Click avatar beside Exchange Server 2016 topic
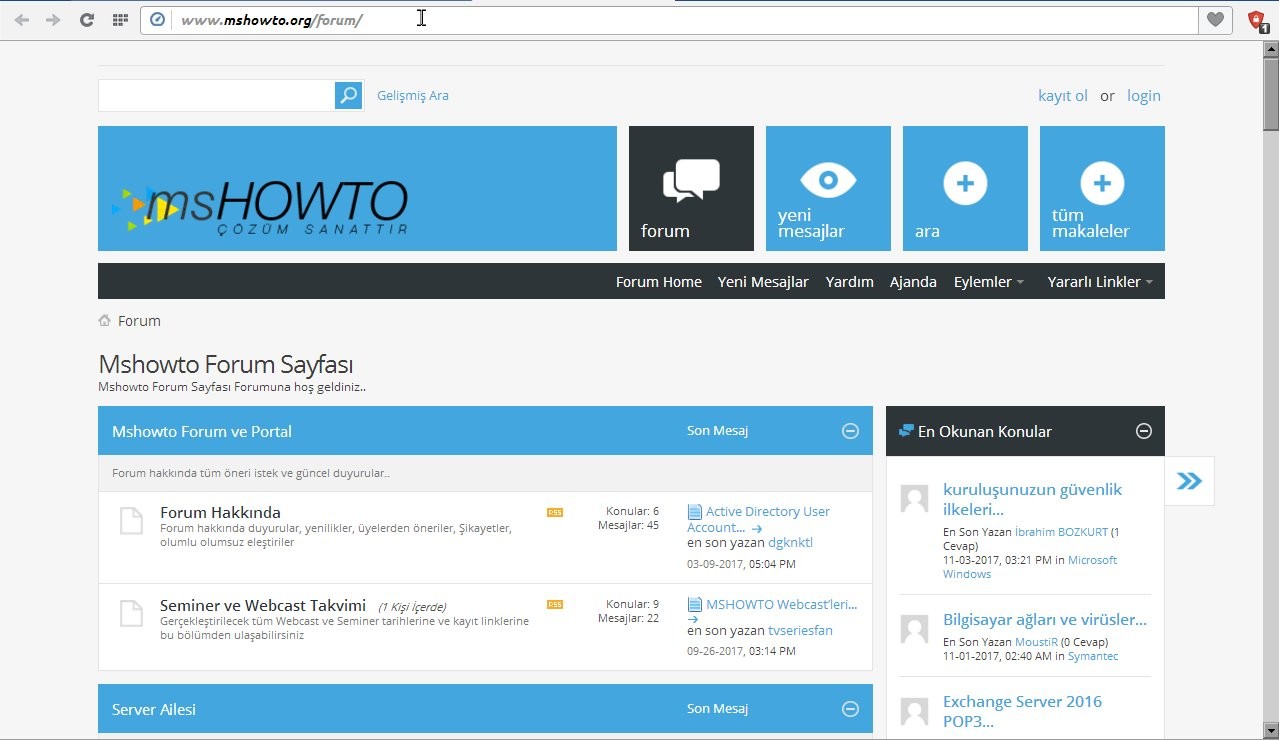This screenshot has height=740, width=1279. (x=914, y=711)
